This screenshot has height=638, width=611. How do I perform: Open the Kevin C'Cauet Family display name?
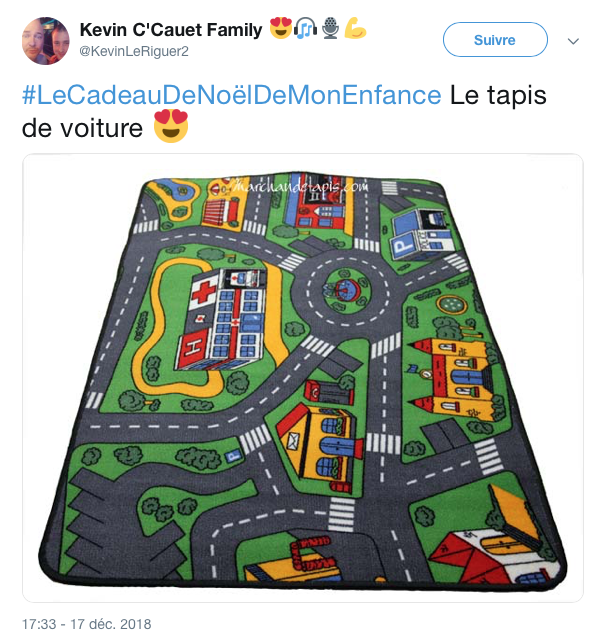pyautogui.click(x=171, y=30)
